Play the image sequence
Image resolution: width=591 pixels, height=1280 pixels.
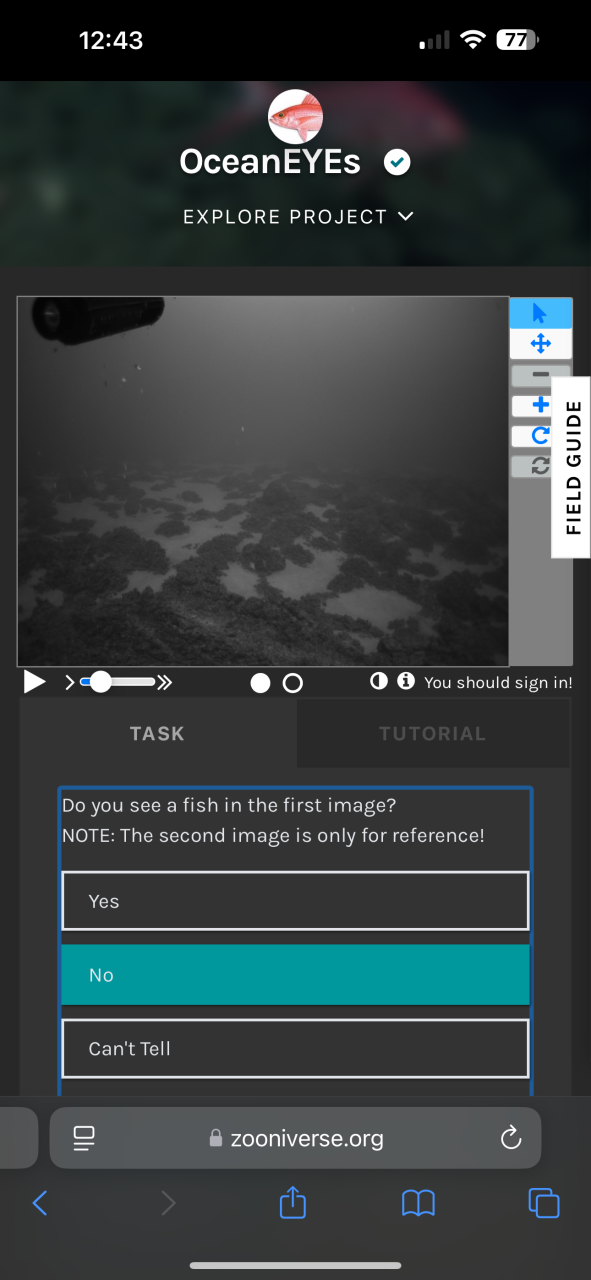34,682
